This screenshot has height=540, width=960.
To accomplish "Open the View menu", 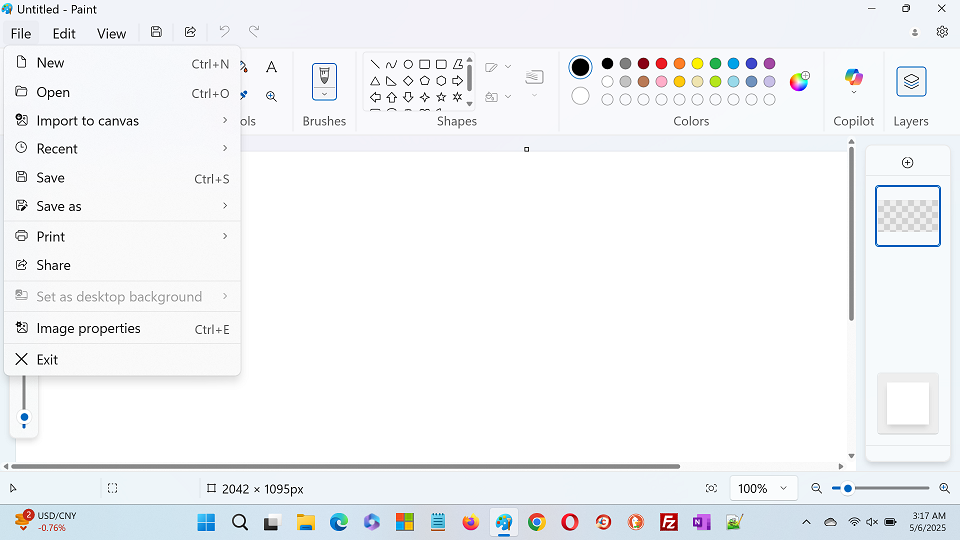I will (111, 33).
